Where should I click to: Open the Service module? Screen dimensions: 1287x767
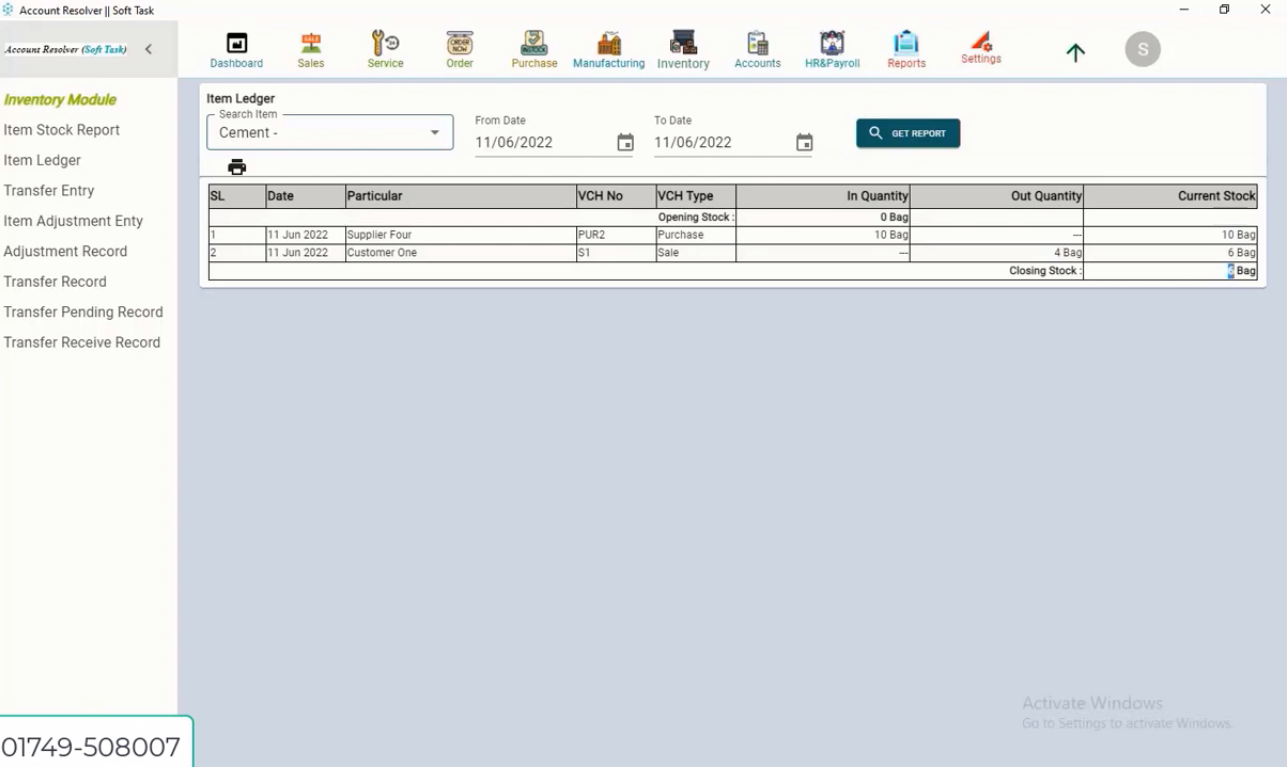pyautogui.click(x=384, y=48)
